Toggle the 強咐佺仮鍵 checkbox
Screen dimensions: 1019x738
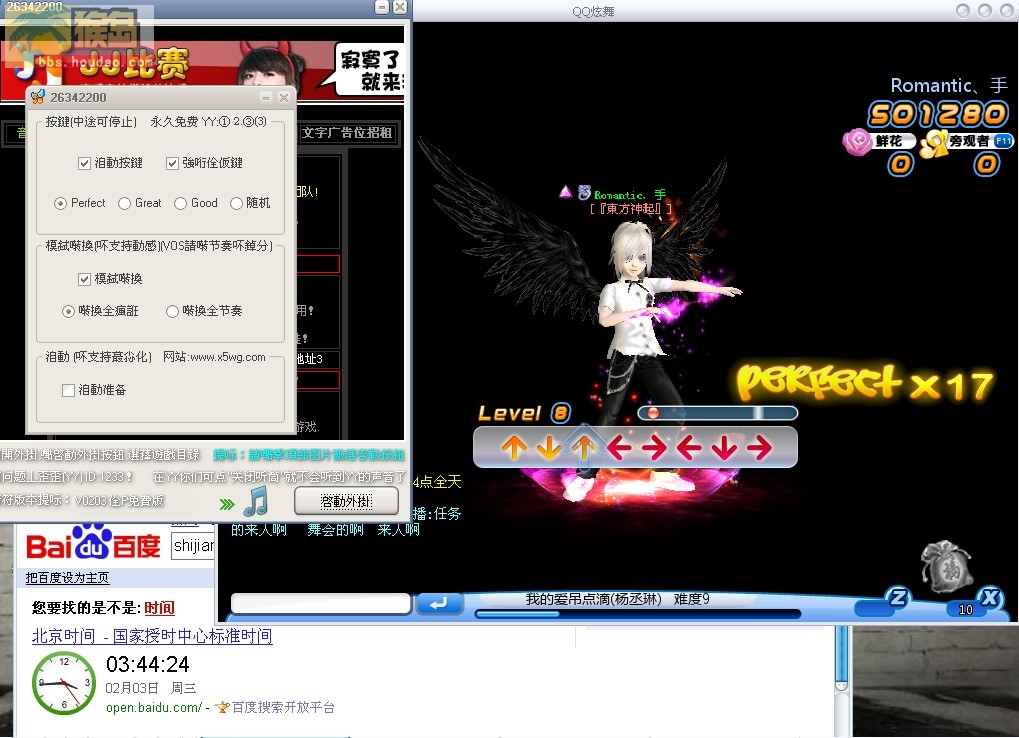pyautogui.click(x=172, y=163)
